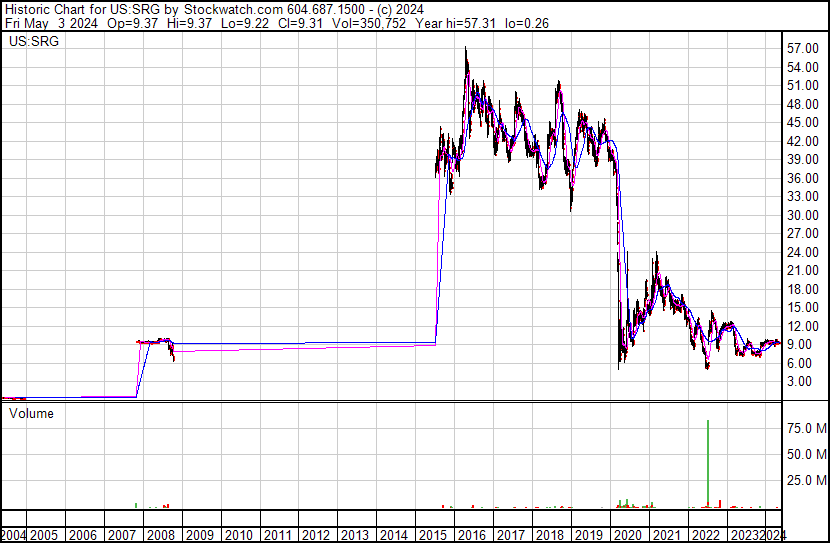
Task: Select the 2014 year label on the time axis
Action: (x=394, y=535)
